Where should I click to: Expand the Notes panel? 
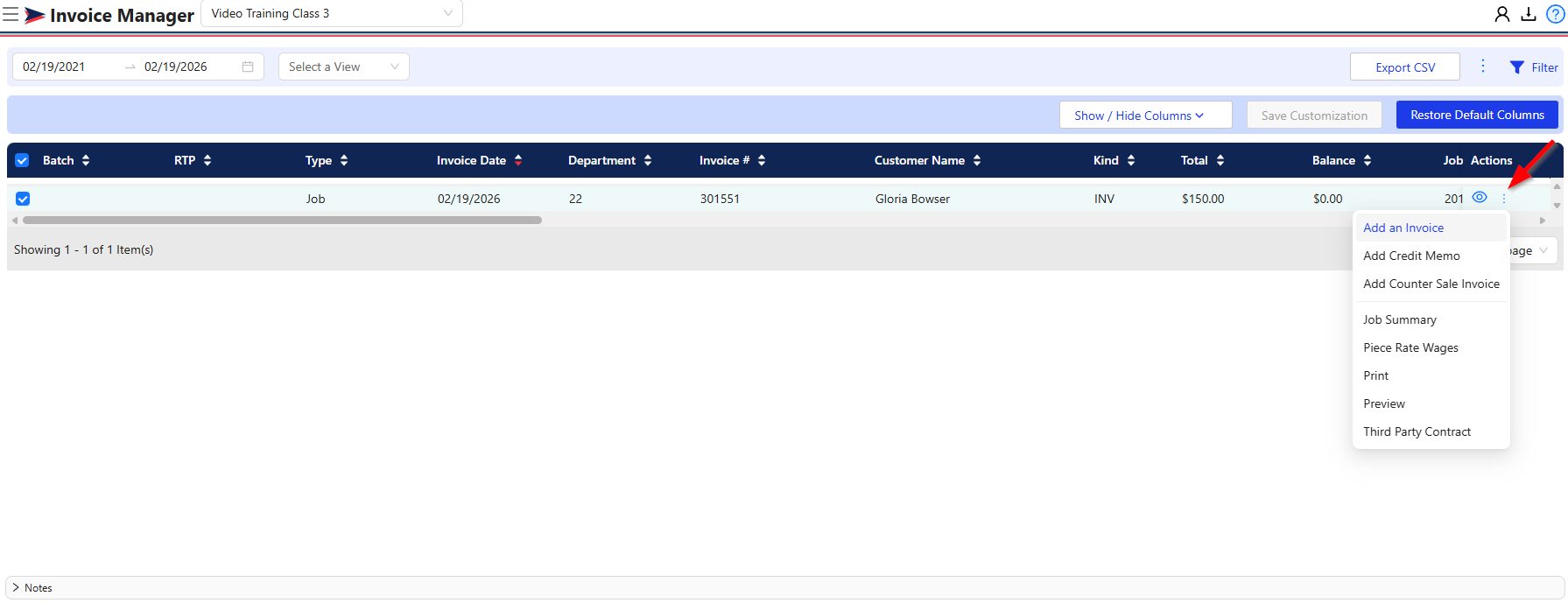click(x=16, y=587)
